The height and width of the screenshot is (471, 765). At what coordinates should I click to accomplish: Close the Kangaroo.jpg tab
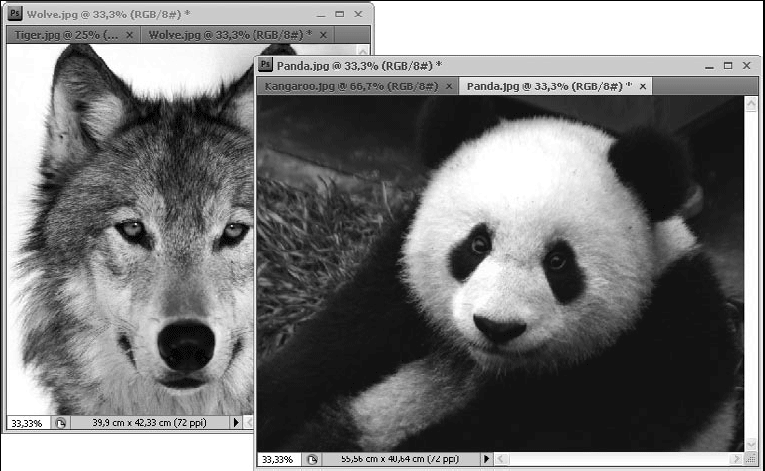coord(450,87)
